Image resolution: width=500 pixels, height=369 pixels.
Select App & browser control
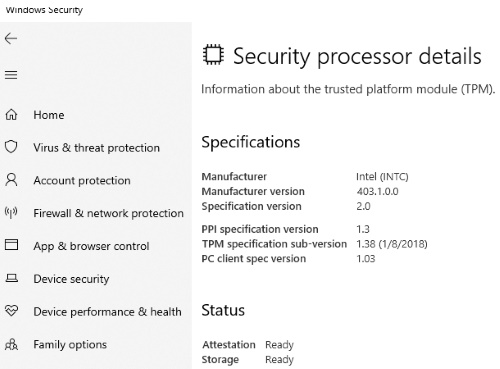tap(91, 246)
